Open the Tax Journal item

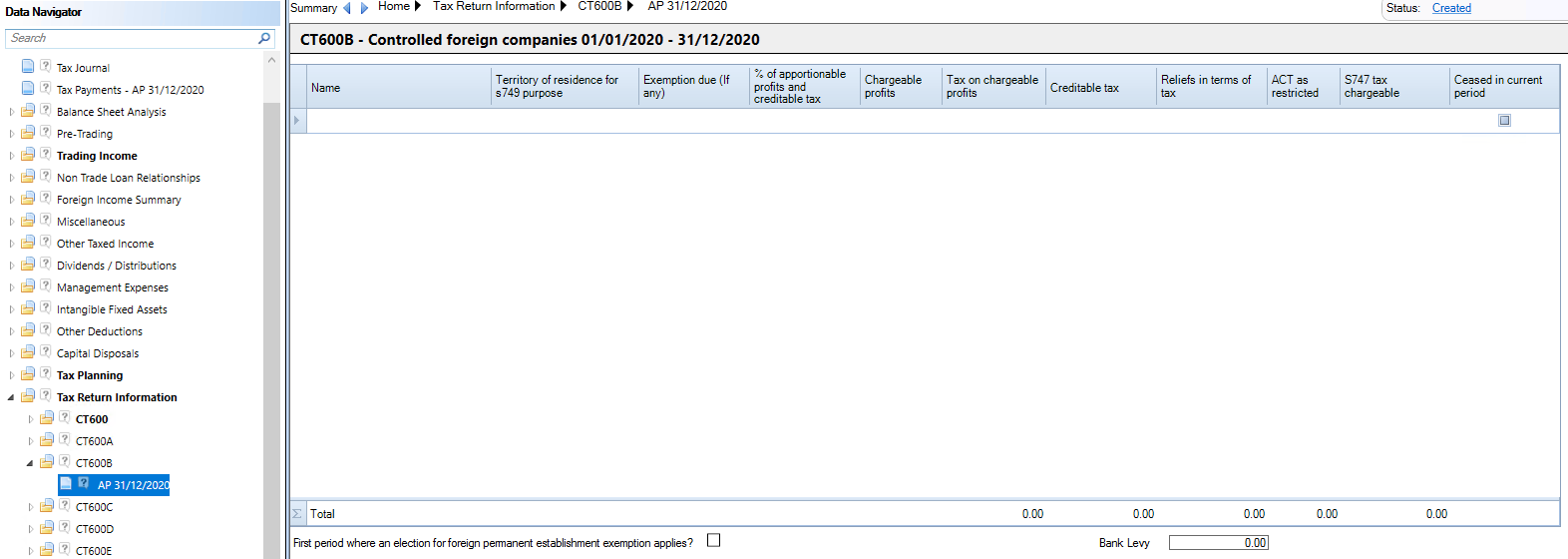coord(83,68)
